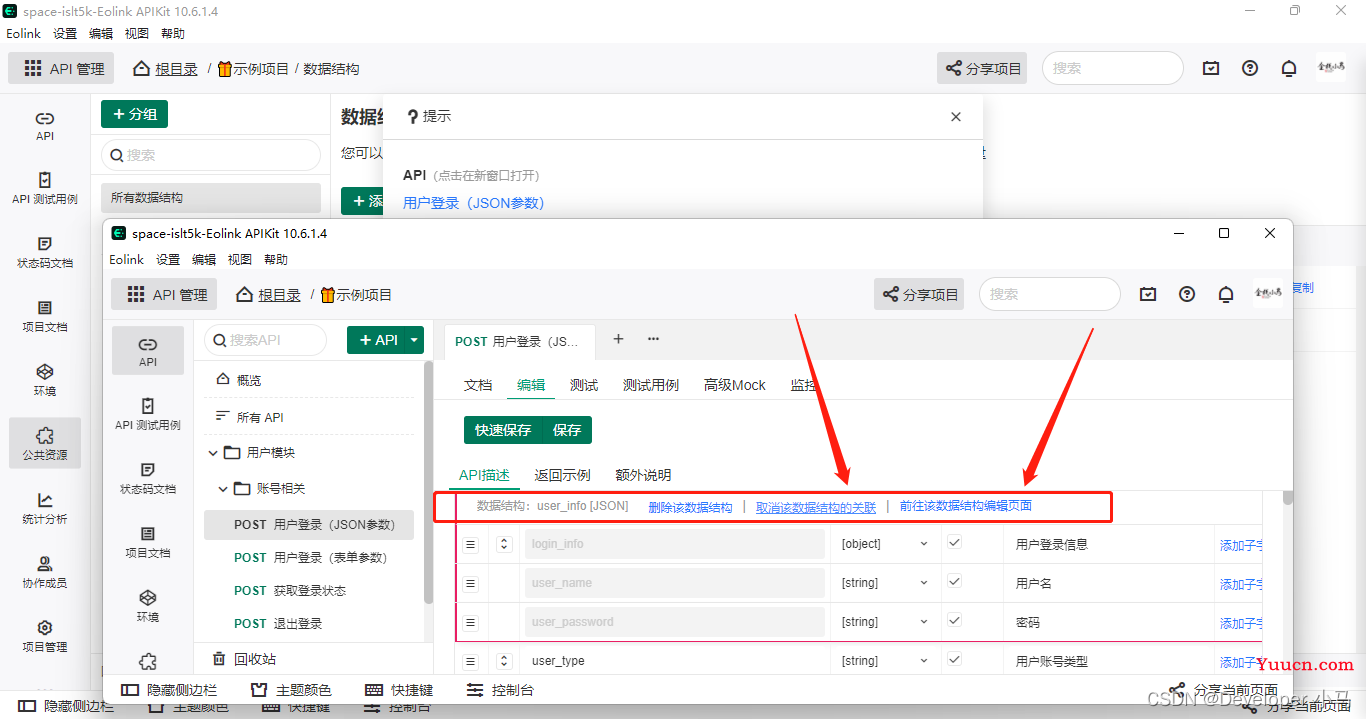Open 项目文档 in front window sidebar
This screenshot has height=719, width=1366.
pos(148,542)
